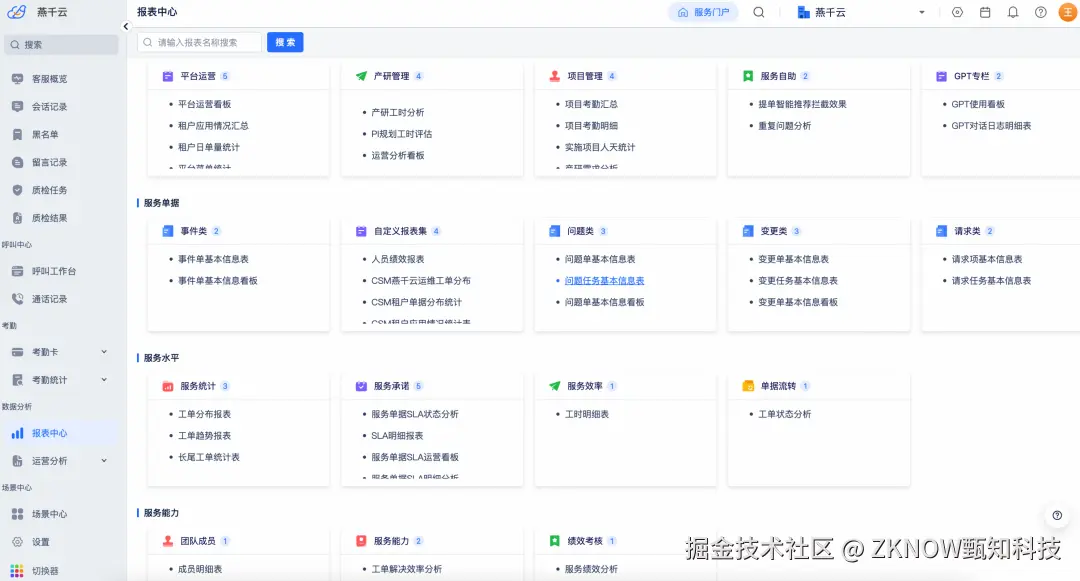
Task: Click the 服务自助 green bookmark icon
Action: (748, 76)
